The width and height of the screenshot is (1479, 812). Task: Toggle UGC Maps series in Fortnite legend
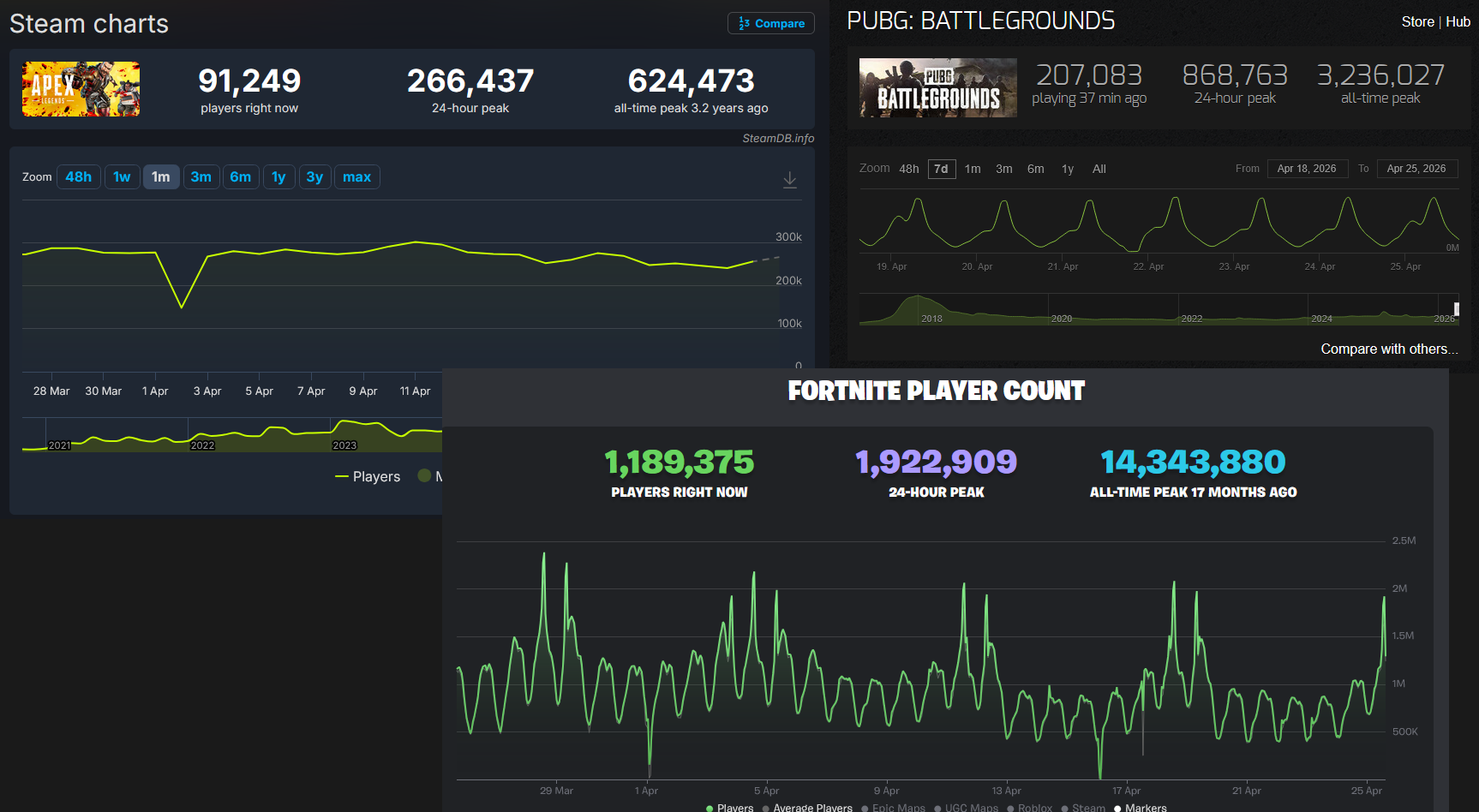pyautogui.click(x=967, y=808)
